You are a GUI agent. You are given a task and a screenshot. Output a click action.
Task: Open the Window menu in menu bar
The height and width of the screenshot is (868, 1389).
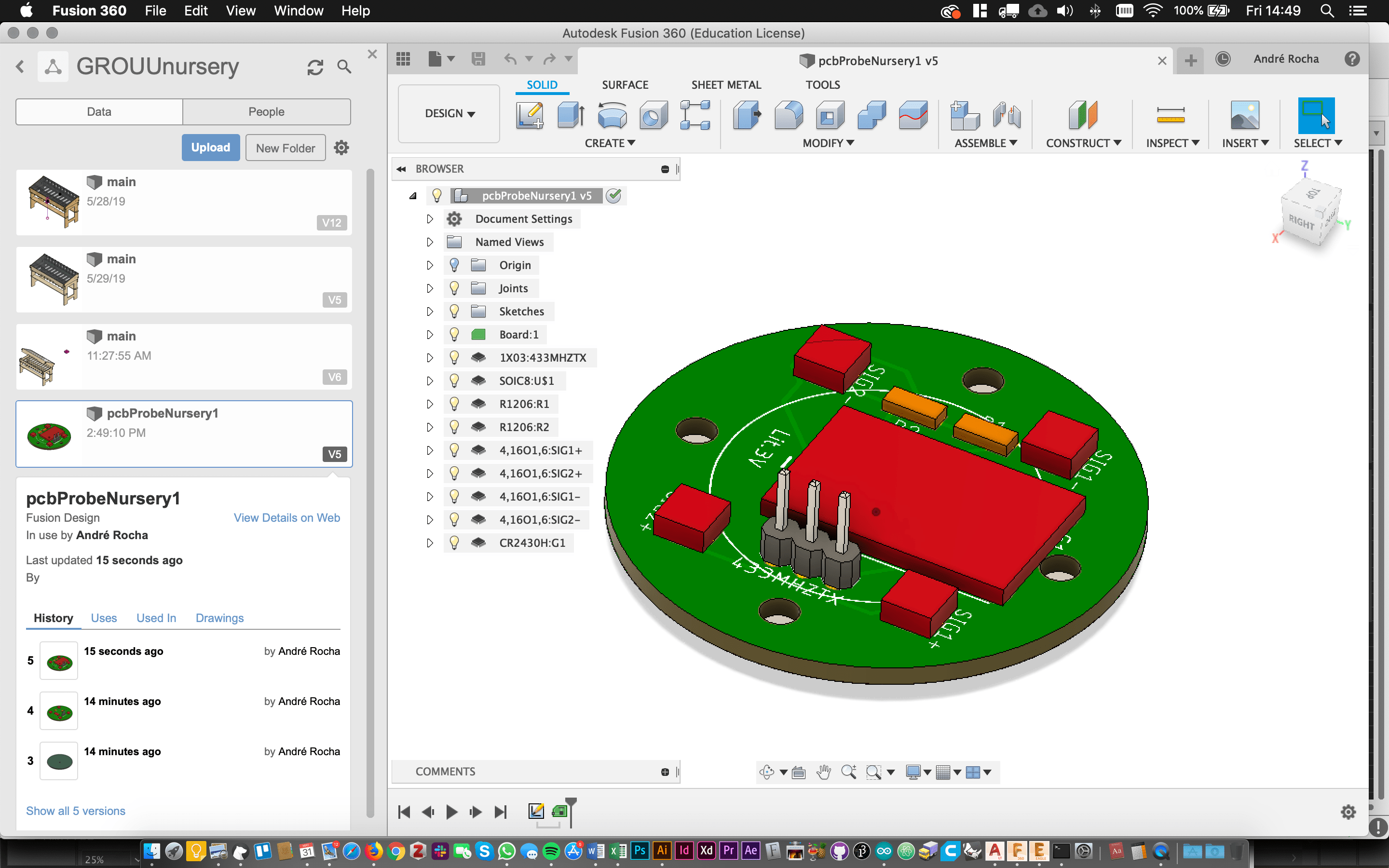[299, 10]
